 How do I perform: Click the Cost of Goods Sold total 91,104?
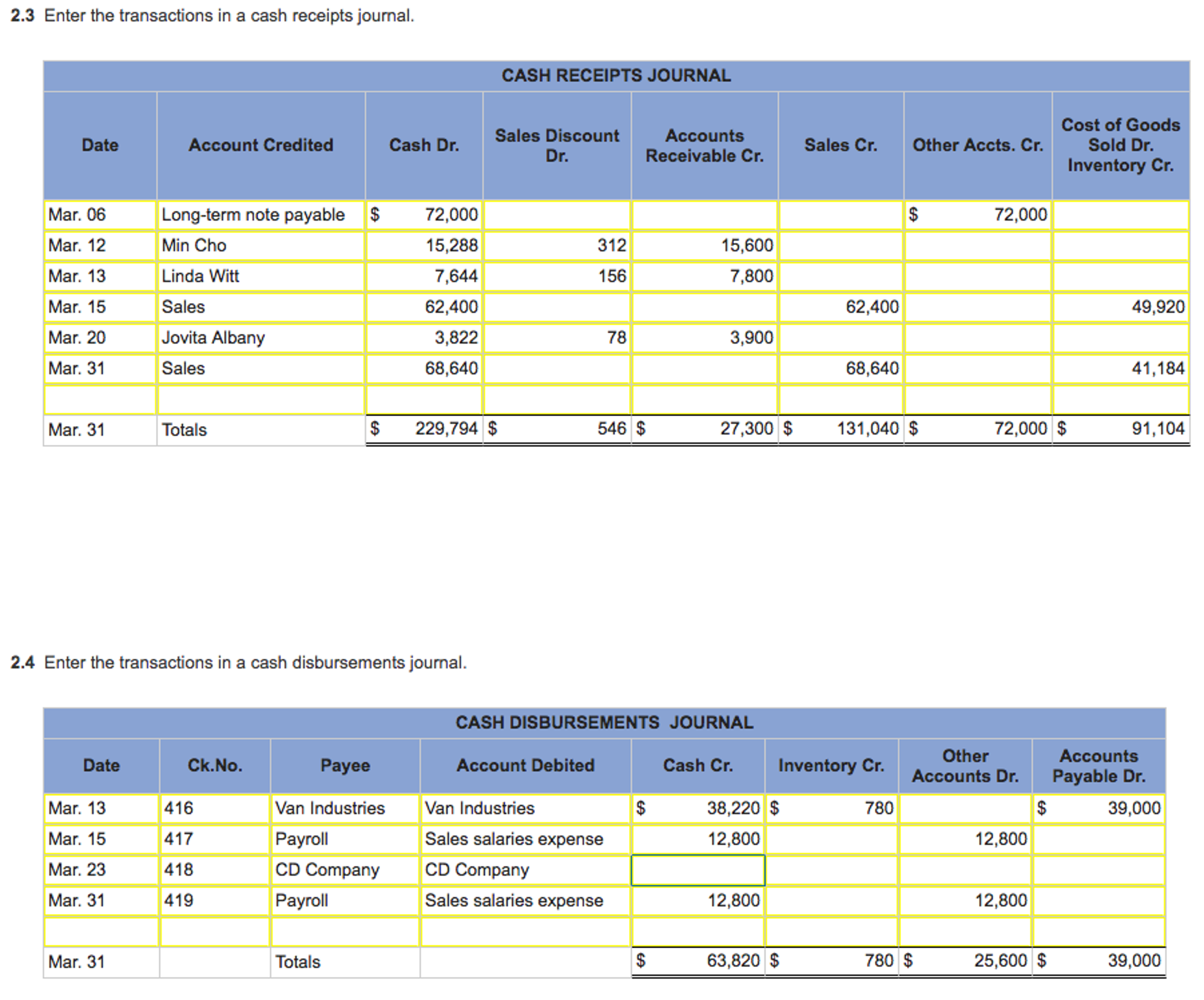coord(1121,429)
